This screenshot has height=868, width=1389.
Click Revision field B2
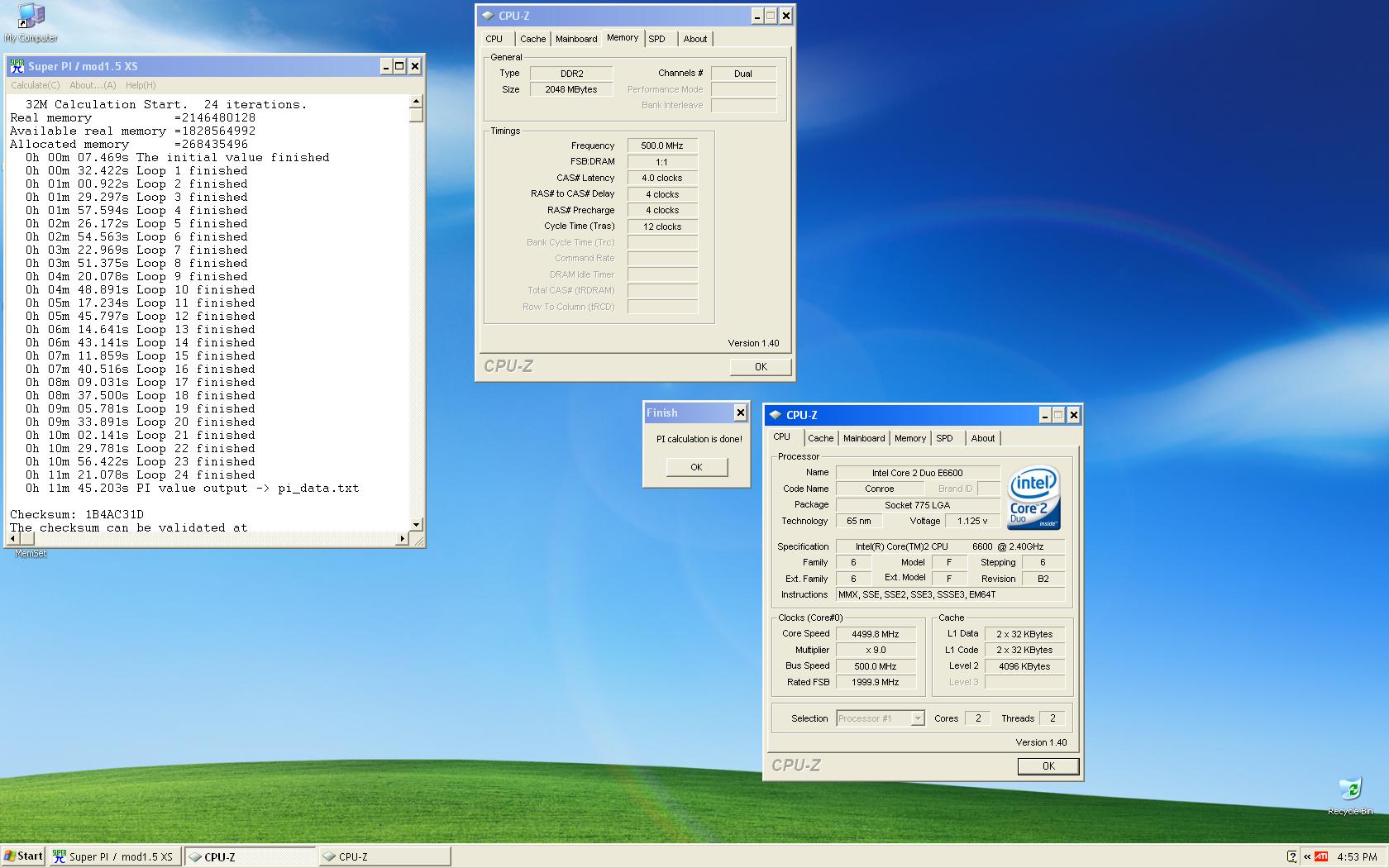click(x=1043, y=579)
